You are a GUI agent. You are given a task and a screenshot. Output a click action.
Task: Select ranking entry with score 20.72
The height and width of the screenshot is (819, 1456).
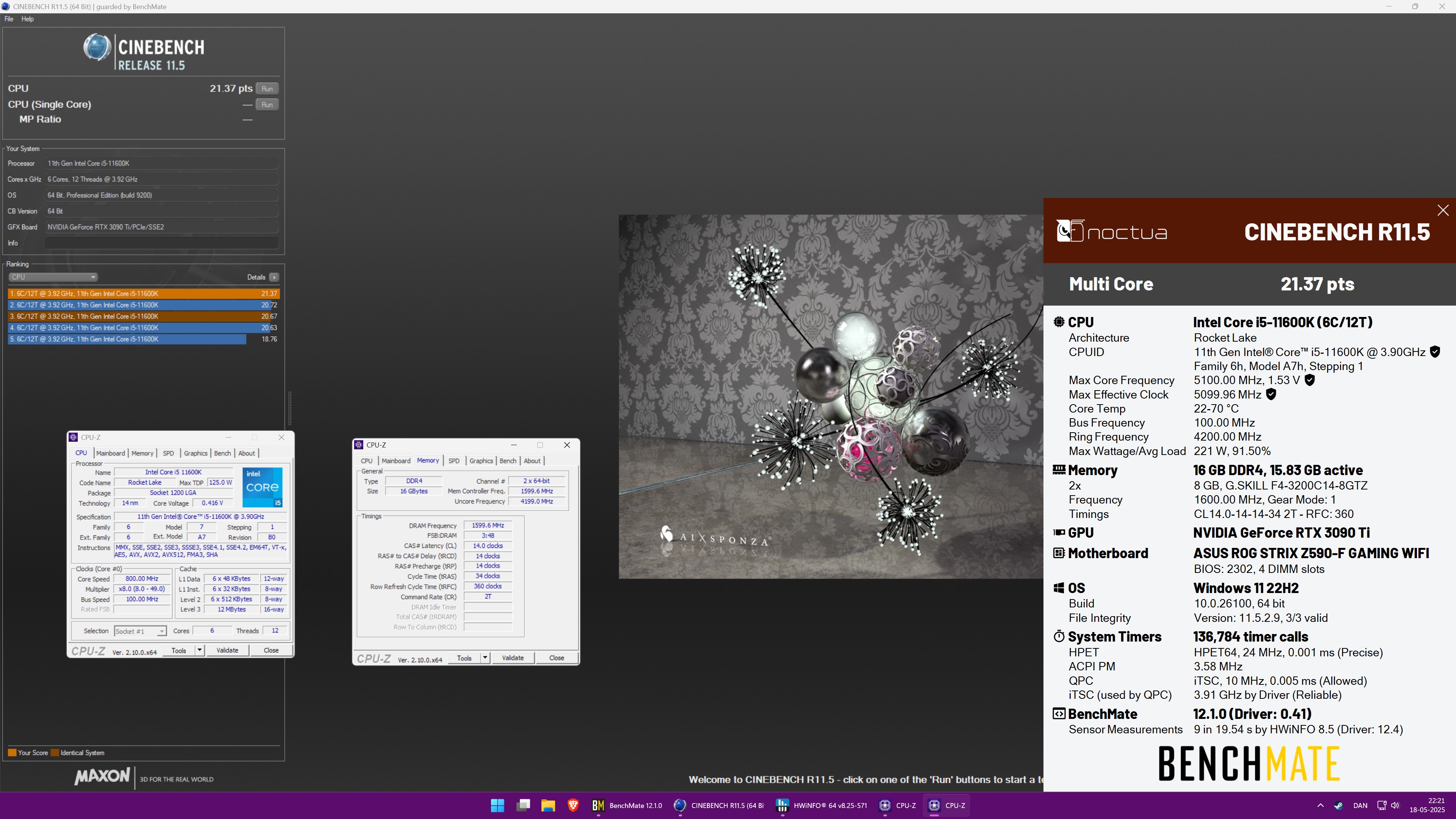click(144, 304)
